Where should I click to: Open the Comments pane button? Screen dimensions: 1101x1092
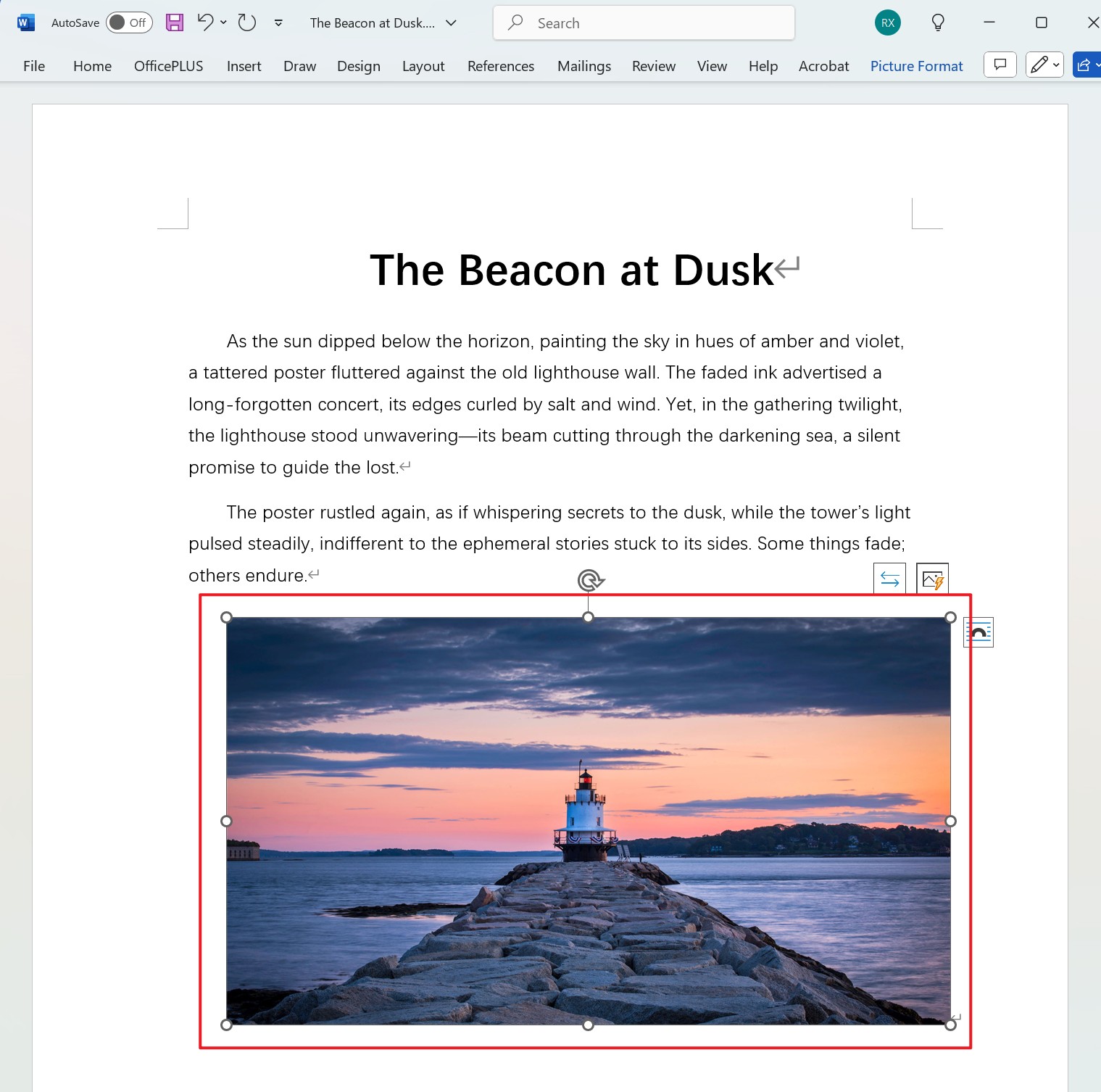[x=1000, y=65]
